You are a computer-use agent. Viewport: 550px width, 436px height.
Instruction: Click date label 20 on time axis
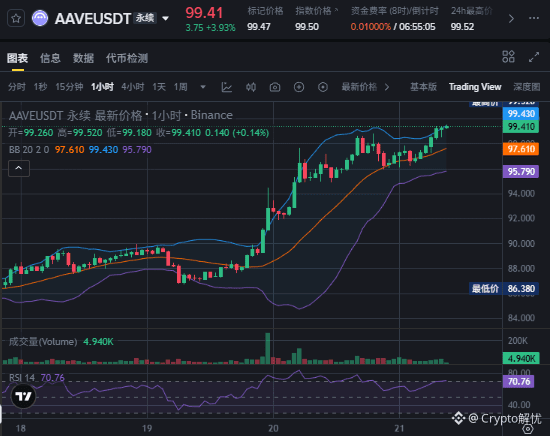[x=273, y=428]
